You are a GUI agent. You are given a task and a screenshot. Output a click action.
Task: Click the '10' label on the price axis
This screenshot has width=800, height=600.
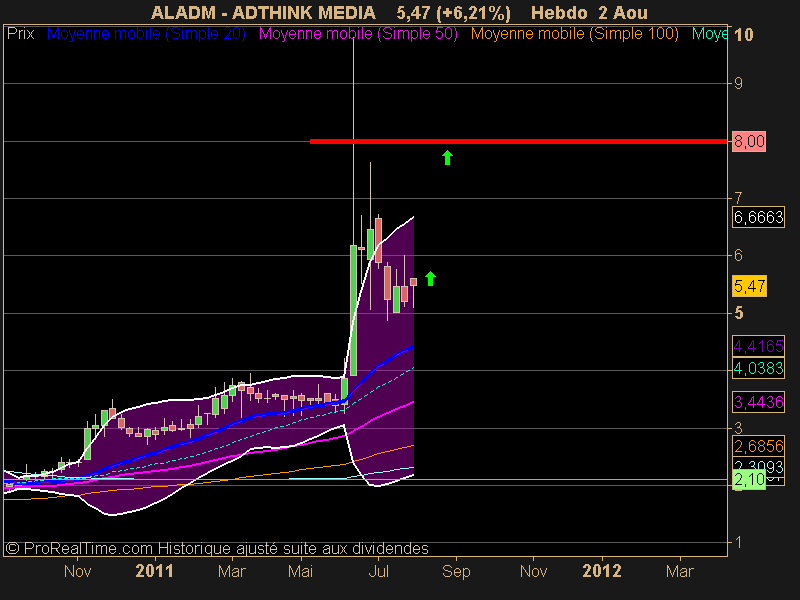pos(743,35)
